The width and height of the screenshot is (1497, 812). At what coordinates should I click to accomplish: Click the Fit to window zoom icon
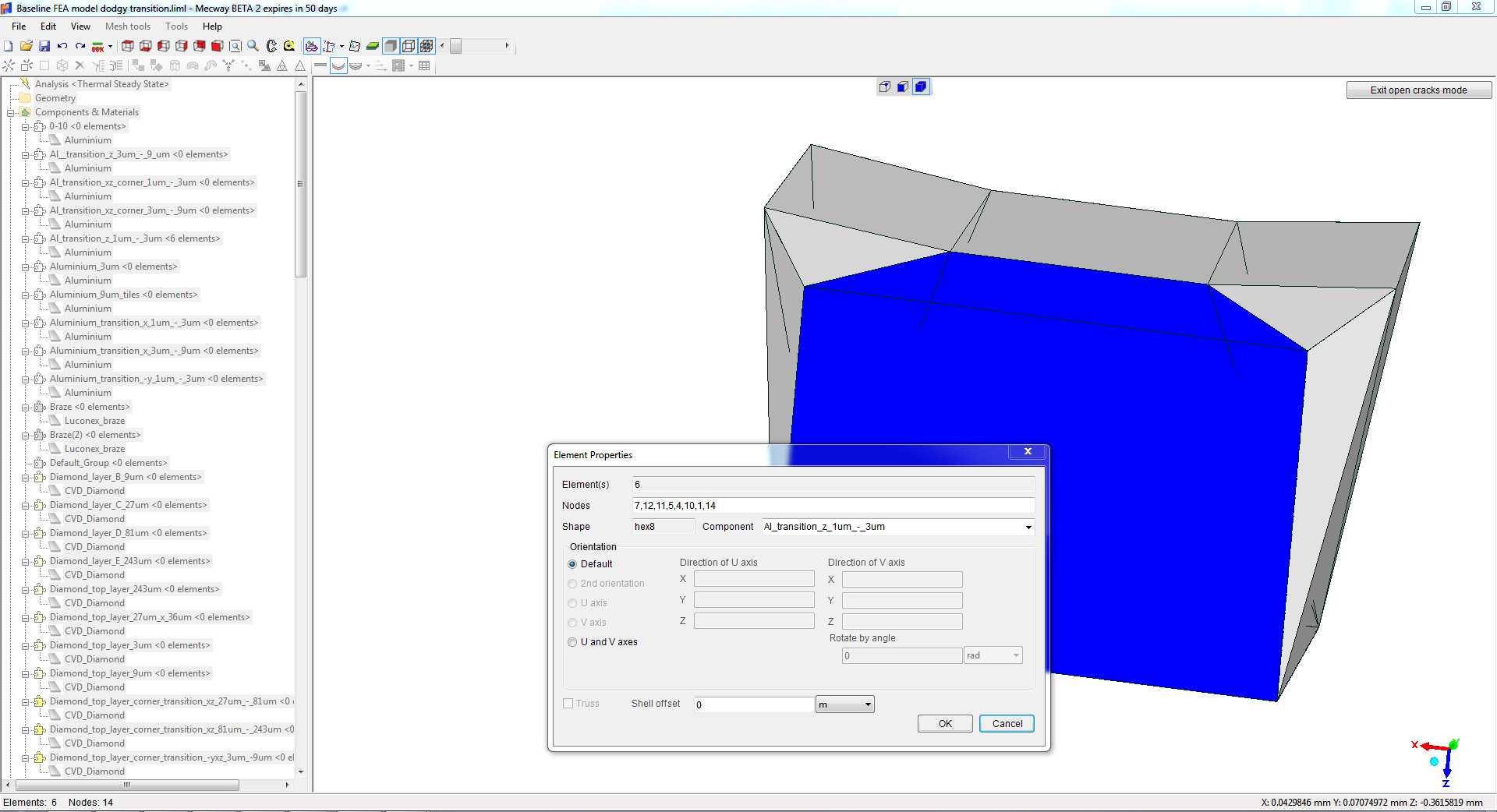point(235,46)
